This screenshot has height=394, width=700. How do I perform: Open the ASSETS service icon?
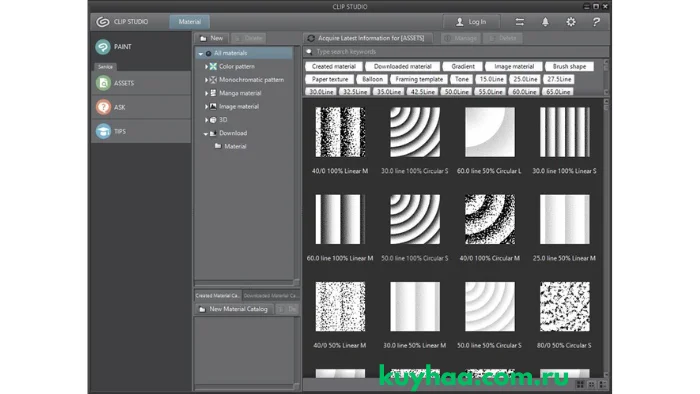[103, 83]
